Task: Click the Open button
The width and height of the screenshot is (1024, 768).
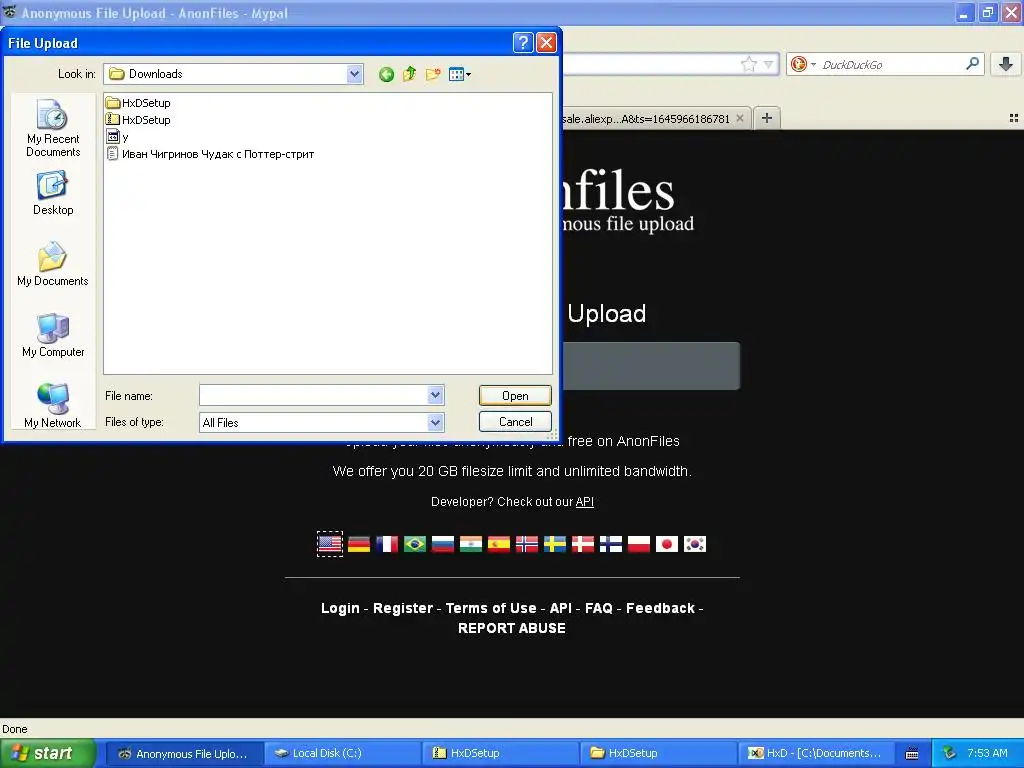Action: click(515, 396)
